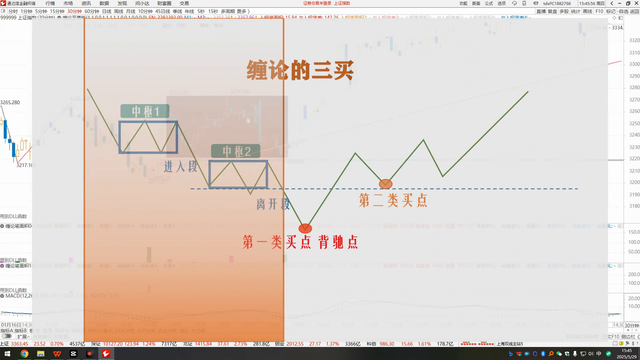Click the 日线 daily period tab
This screenshot has height=360, width=640.
tap(107, 11)
